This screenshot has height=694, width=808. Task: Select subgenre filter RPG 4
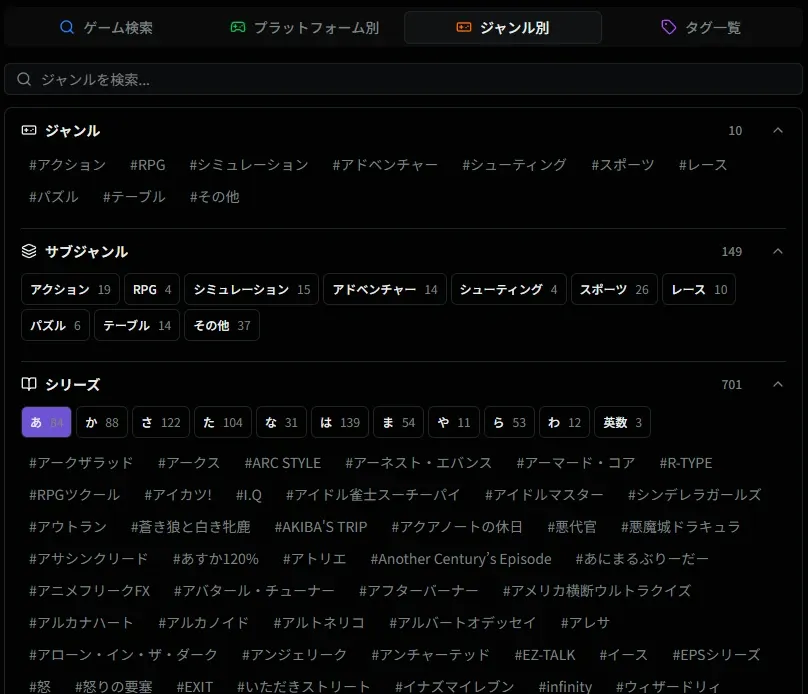point(152,290)
